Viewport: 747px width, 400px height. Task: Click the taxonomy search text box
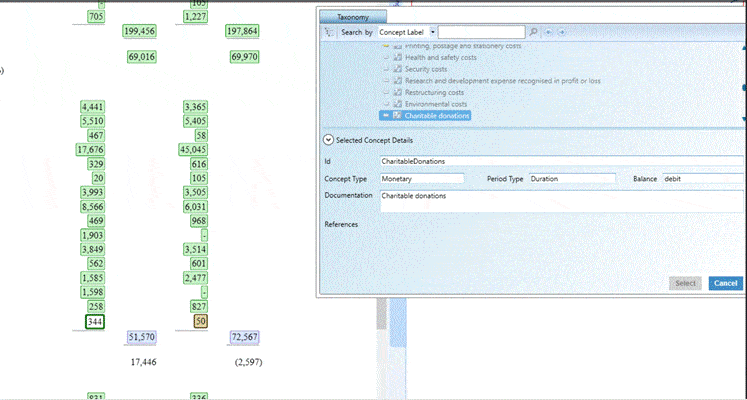tap(482, 32)
